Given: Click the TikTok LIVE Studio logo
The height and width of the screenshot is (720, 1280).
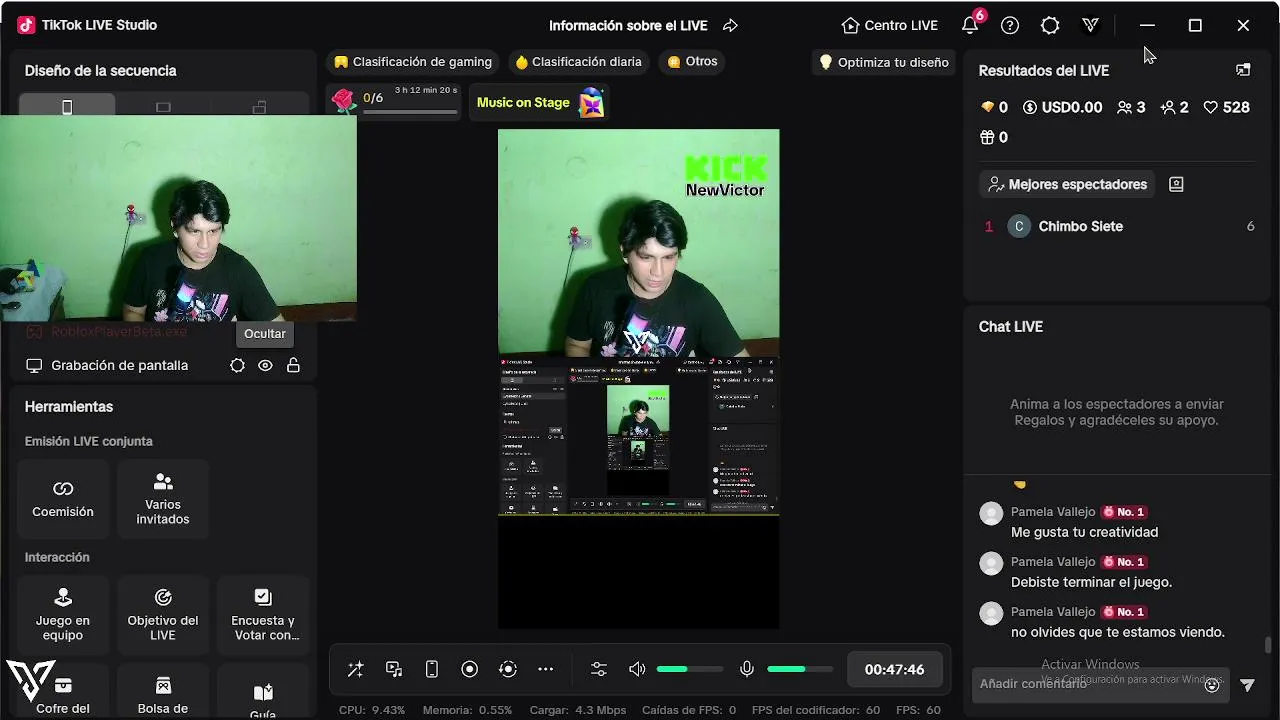Looking at the screenshot, I should click(x=26, y=25).
